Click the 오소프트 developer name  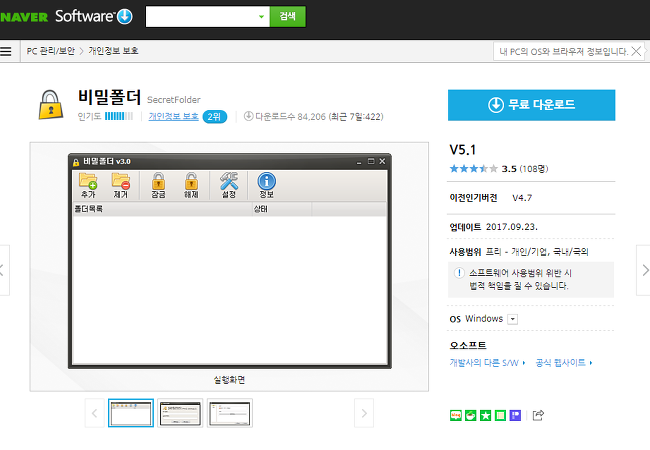click(468, 345)
